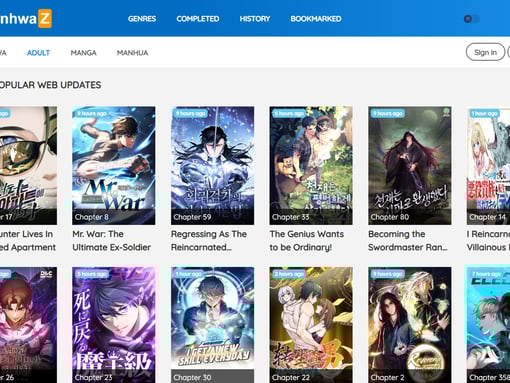Open the cover showing Chapter 2
Viewport: 510px width, 383px height.
(x=410, y=325)
